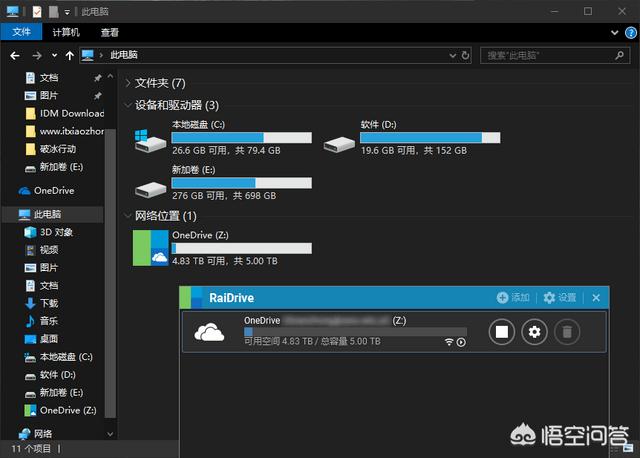Select OneDrive in navigation pane
640x458 pixels.
tap(46, 191)
